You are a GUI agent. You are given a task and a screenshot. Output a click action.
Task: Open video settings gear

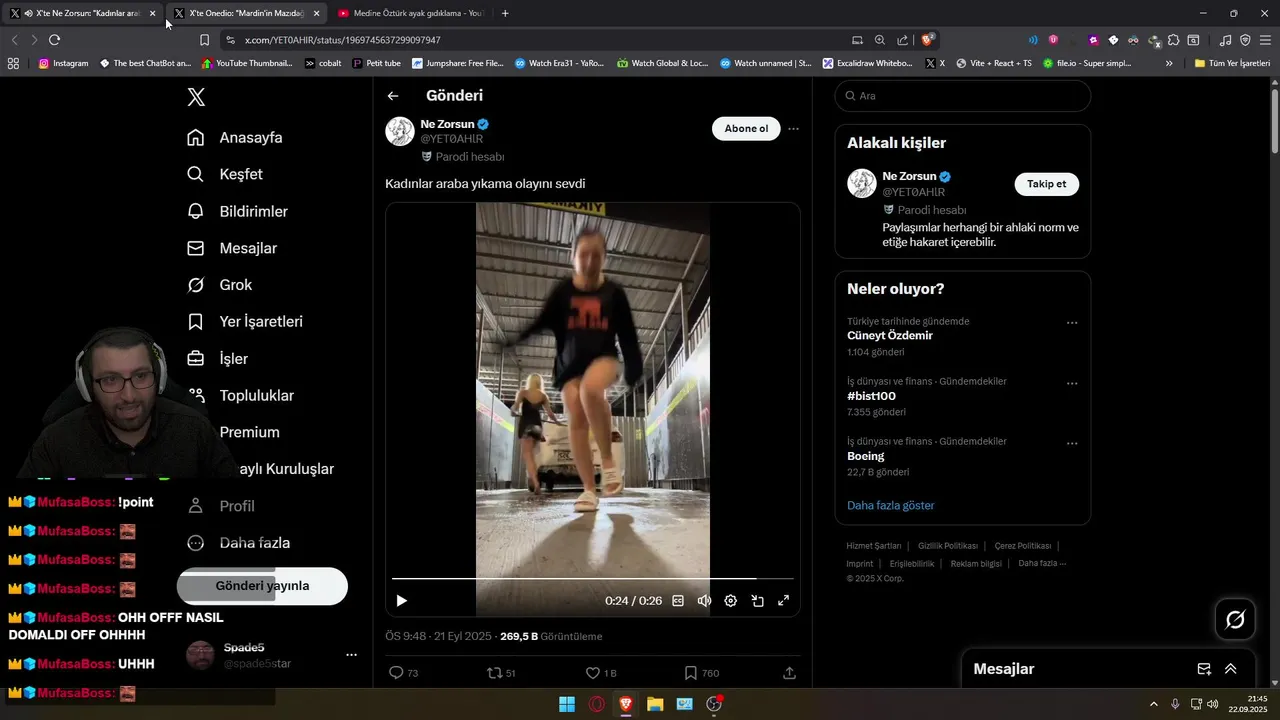pos(731,601)
